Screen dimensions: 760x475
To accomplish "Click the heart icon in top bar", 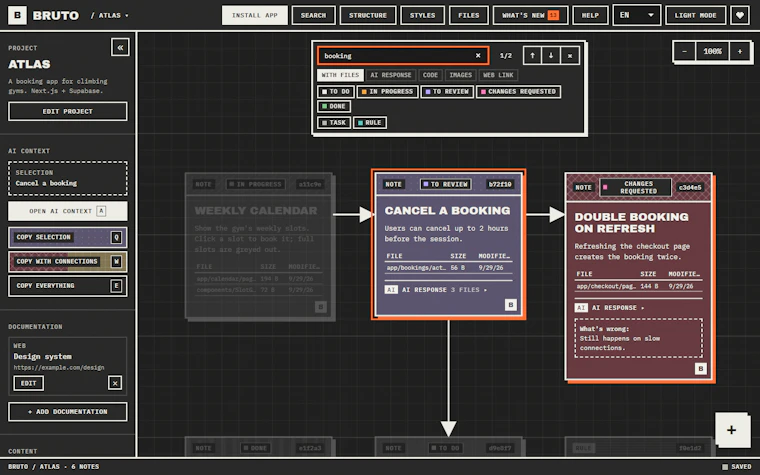I will tap(740, 15).
